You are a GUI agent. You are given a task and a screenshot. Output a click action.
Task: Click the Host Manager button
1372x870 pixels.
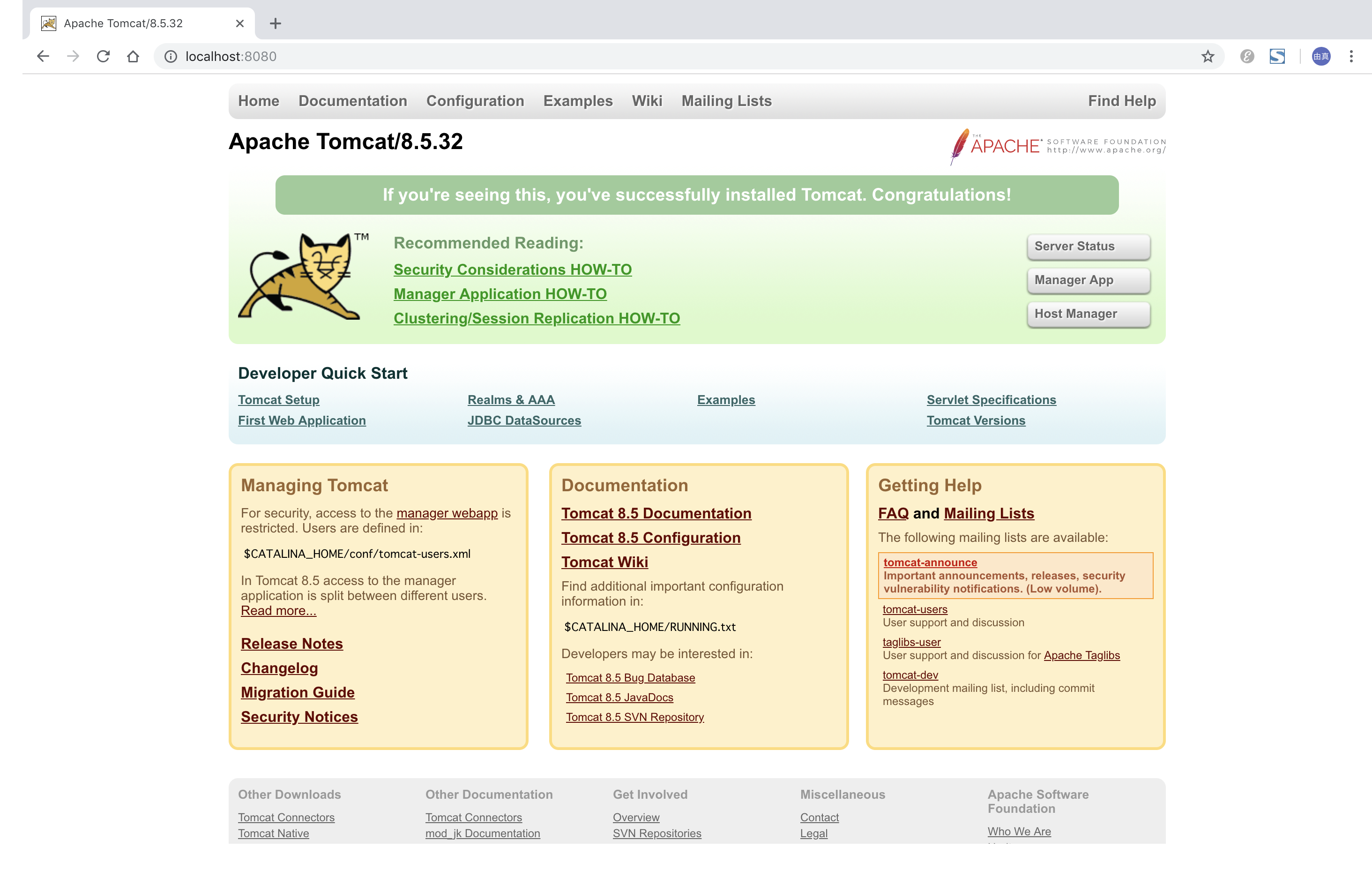(1088, 314)
